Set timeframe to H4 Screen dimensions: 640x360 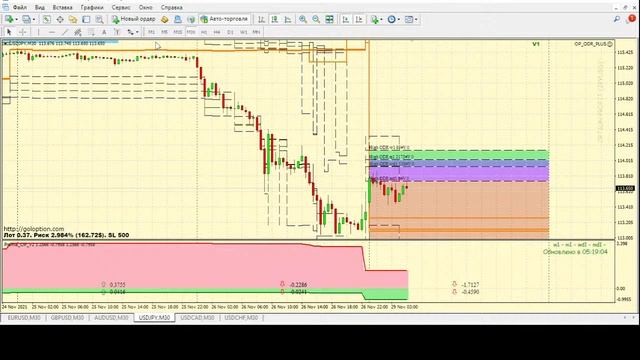click(x=217, y=32)
